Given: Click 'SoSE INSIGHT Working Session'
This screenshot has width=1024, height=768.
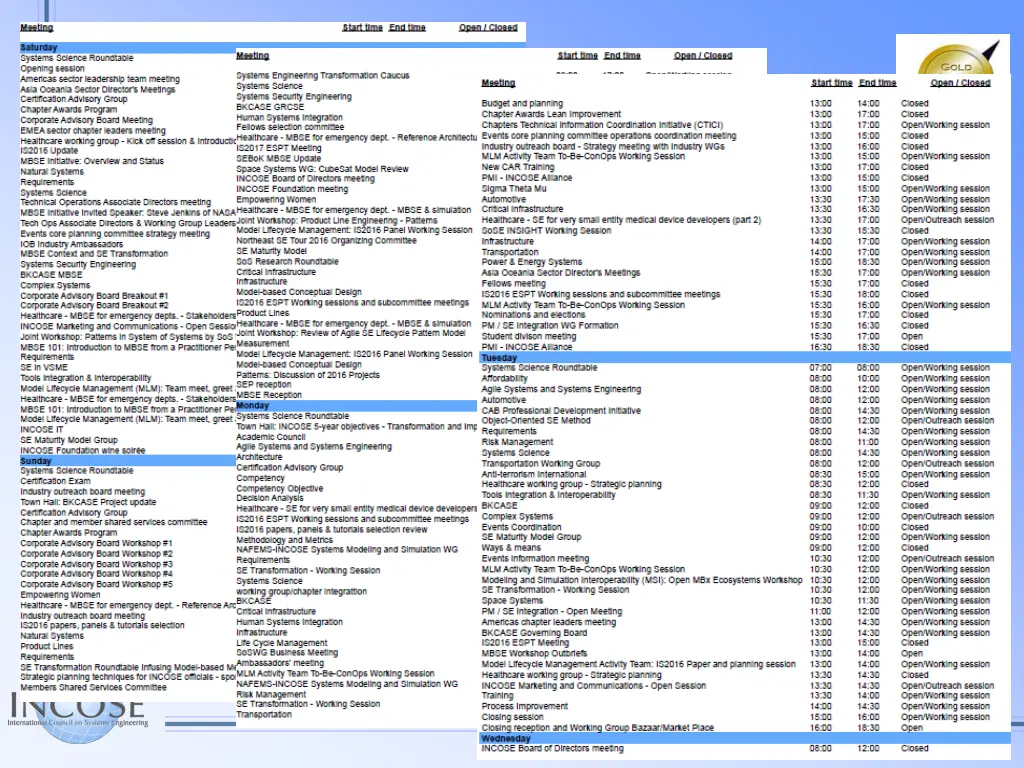Looking at the screenshot, I should [546, 231].
